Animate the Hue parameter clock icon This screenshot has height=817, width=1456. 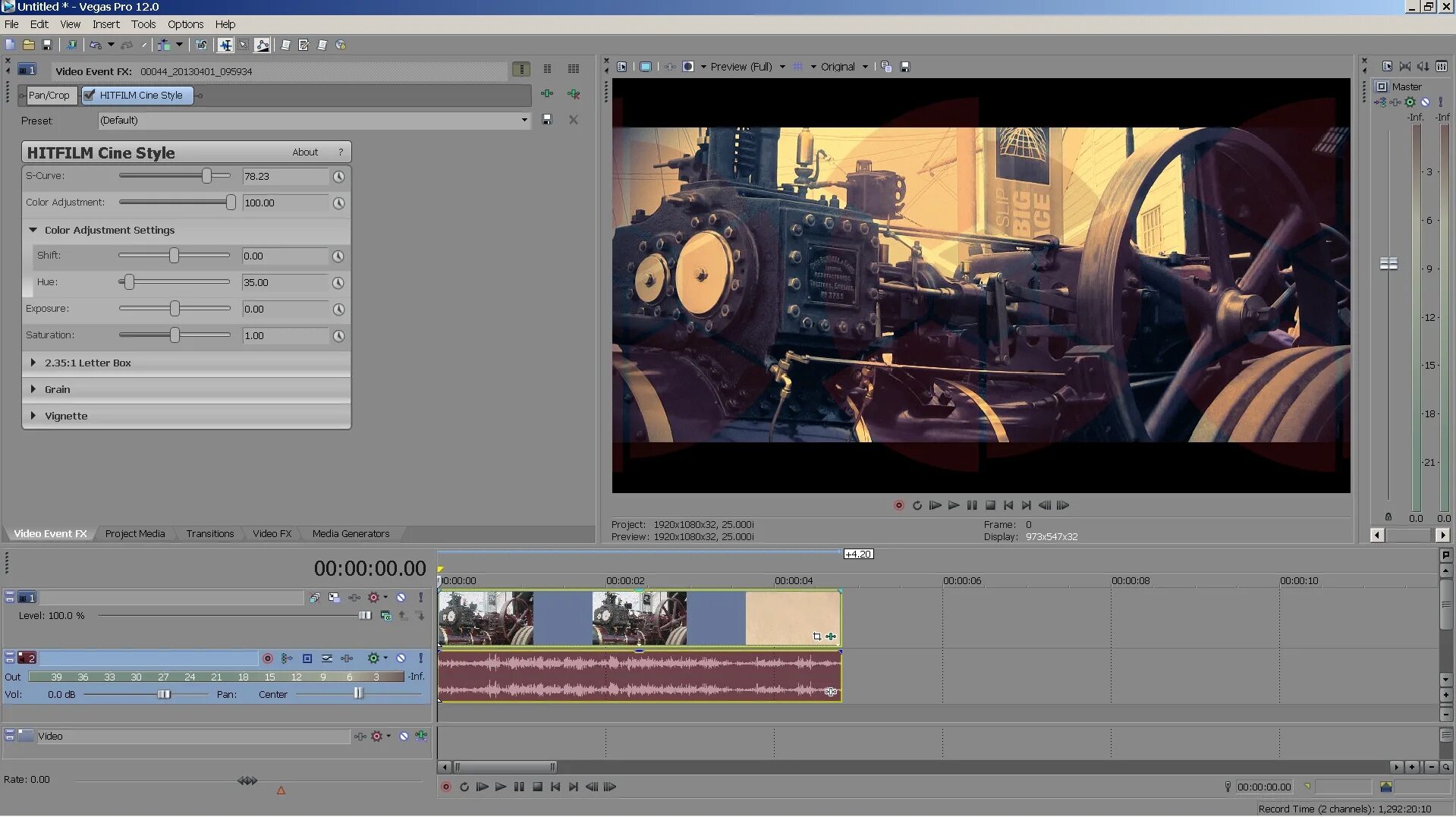pos(338,282)
